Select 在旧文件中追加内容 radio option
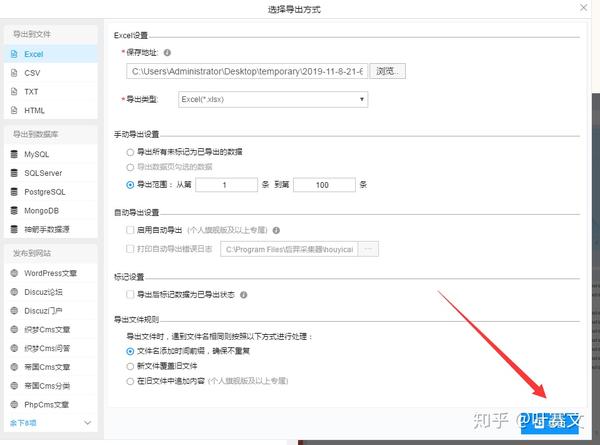Screen dimensions: 600x445 [x=130, y=381]
